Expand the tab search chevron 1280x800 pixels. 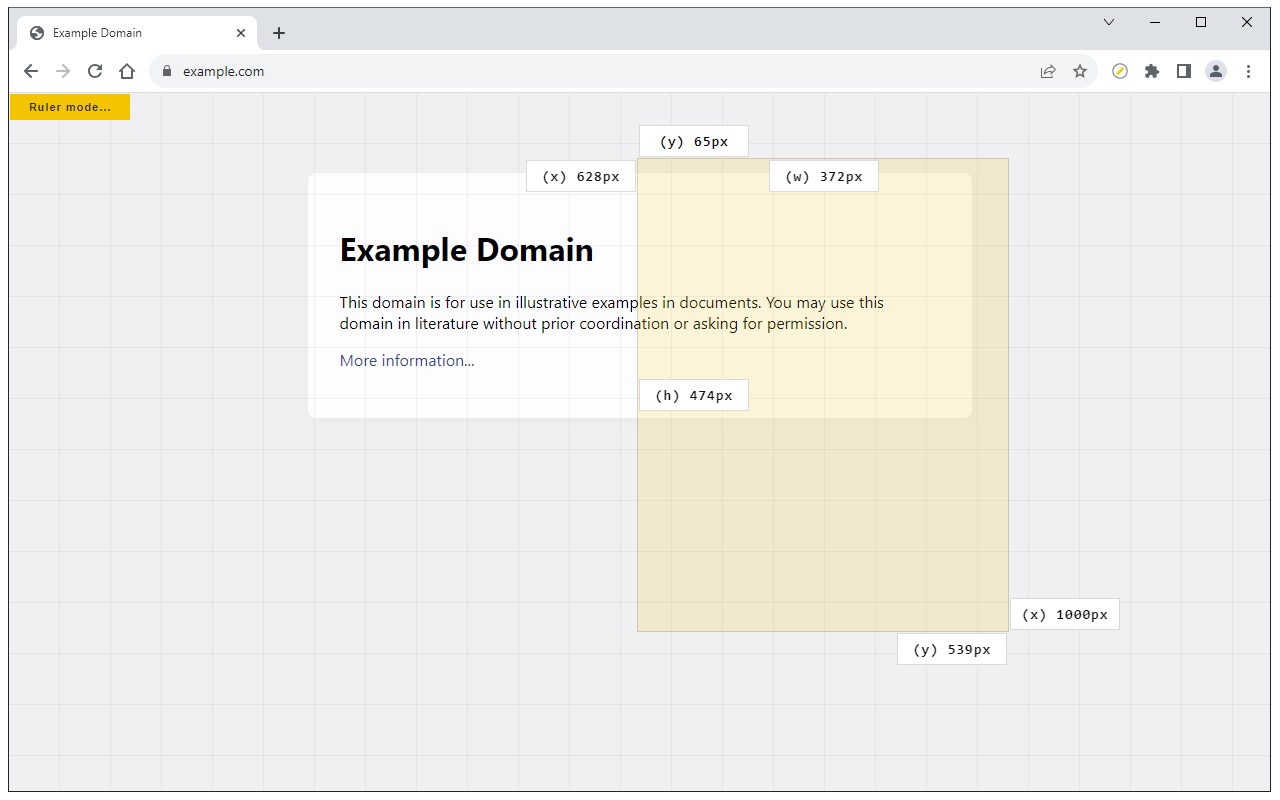click(1109, 22)
